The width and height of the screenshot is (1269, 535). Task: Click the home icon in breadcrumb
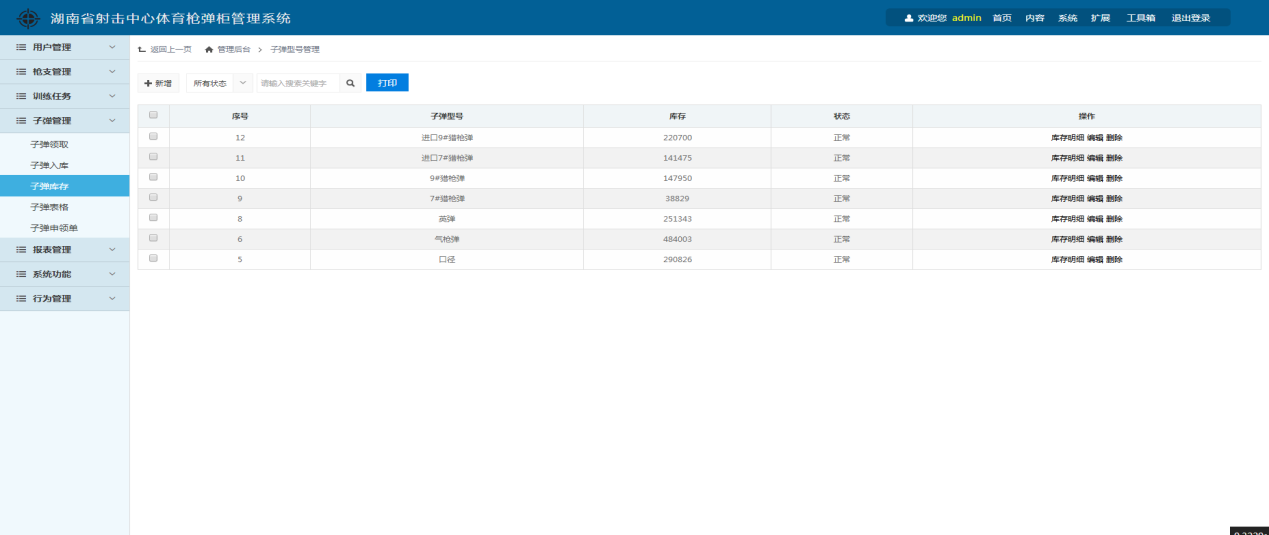click(x=209, y=49)
